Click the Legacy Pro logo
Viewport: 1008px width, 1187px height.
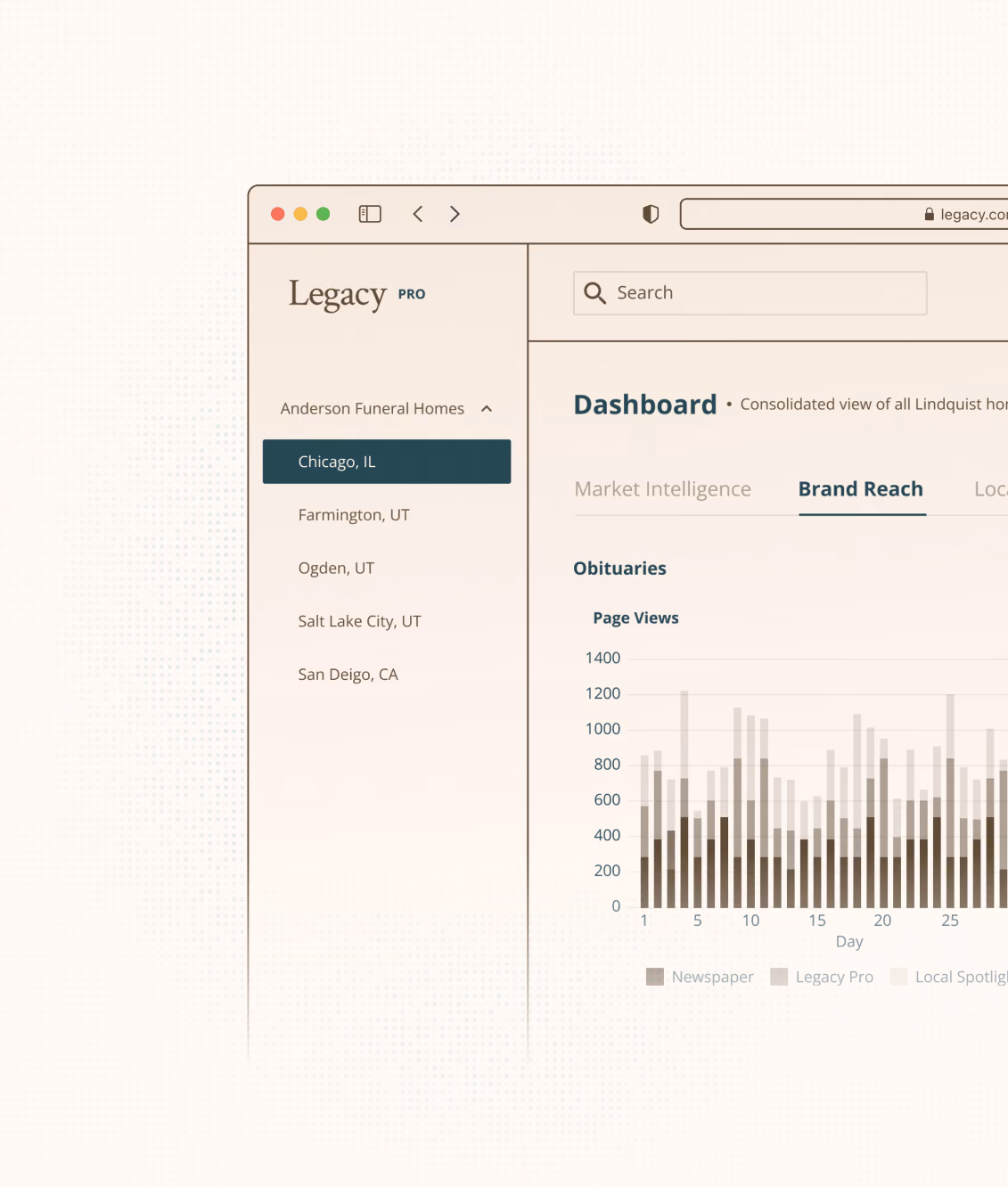click(356, 294)
